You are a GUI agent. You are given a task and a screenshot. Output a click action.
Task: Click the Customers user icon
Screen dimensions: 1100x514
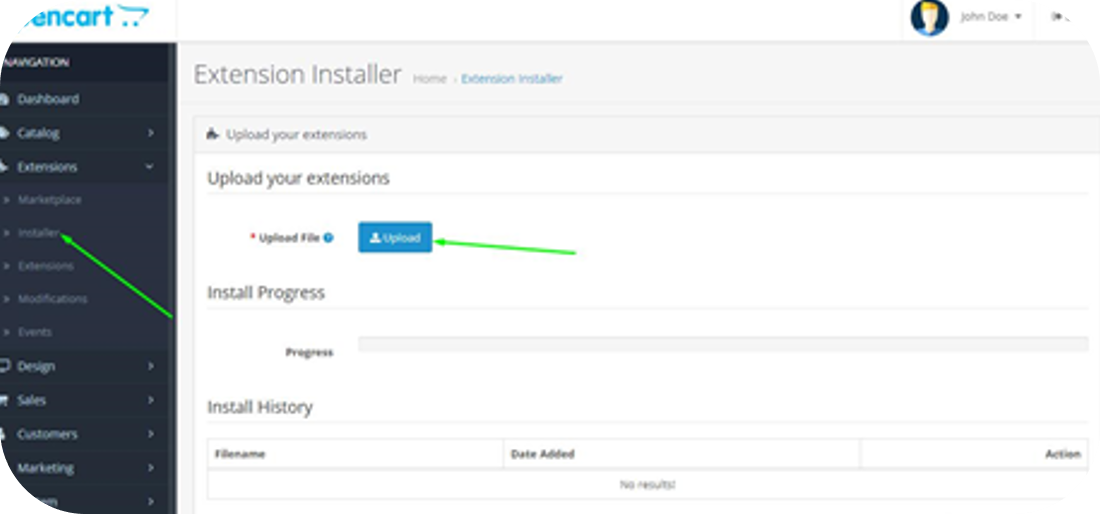(x=6, y=434)
